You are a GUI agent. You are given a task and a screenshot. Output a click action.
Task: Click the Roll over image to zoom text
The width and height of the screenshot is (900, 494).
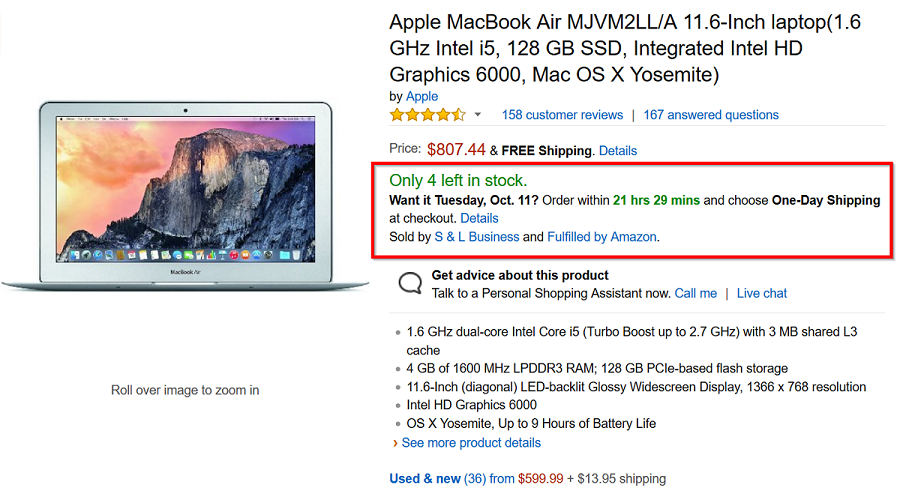point(185,390)
